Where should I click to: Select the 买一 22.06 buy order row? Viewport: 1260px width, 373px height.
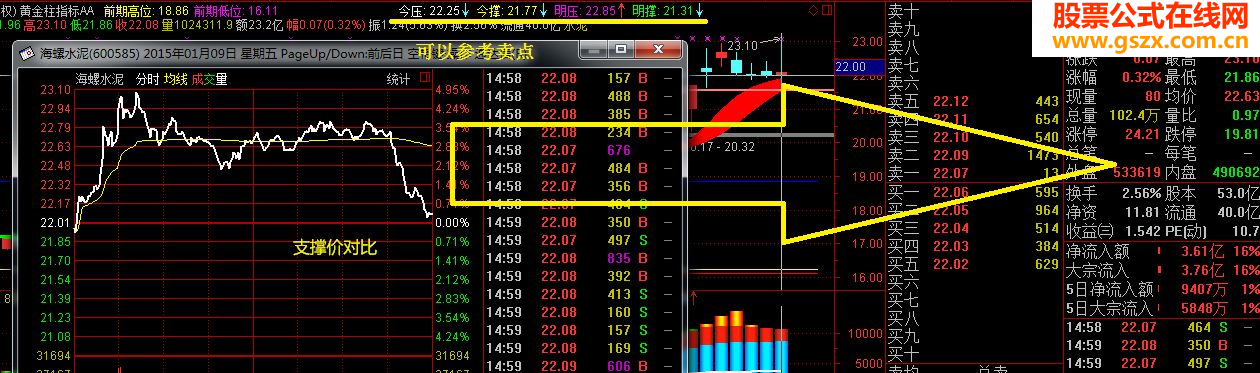click(973, 192)
